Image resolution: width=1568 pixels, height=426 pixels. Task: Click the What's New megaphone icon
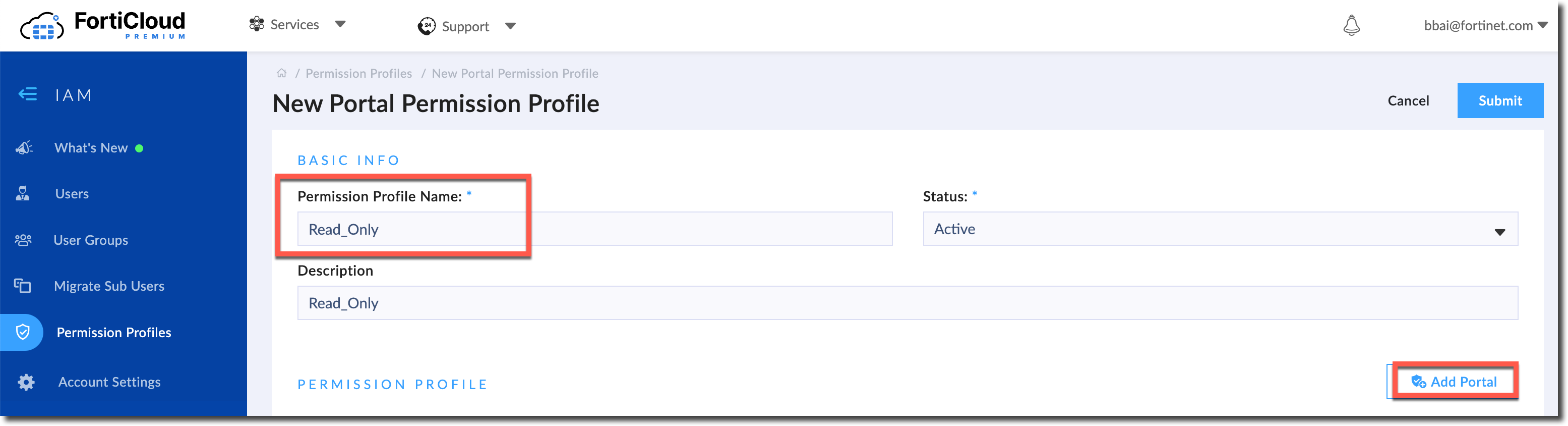coord(24,148)
